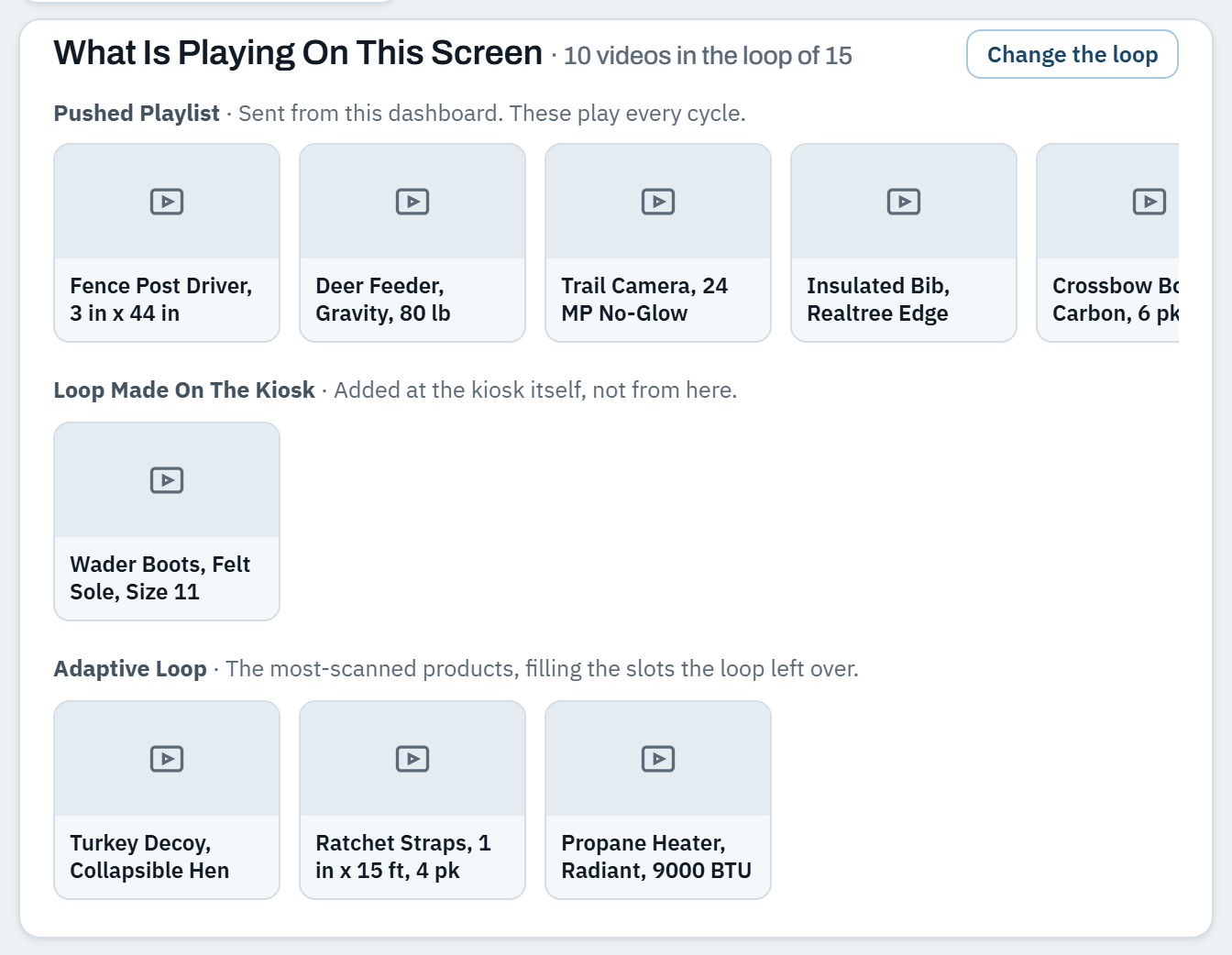Play icon on Propane Heater card

[658, 759]
